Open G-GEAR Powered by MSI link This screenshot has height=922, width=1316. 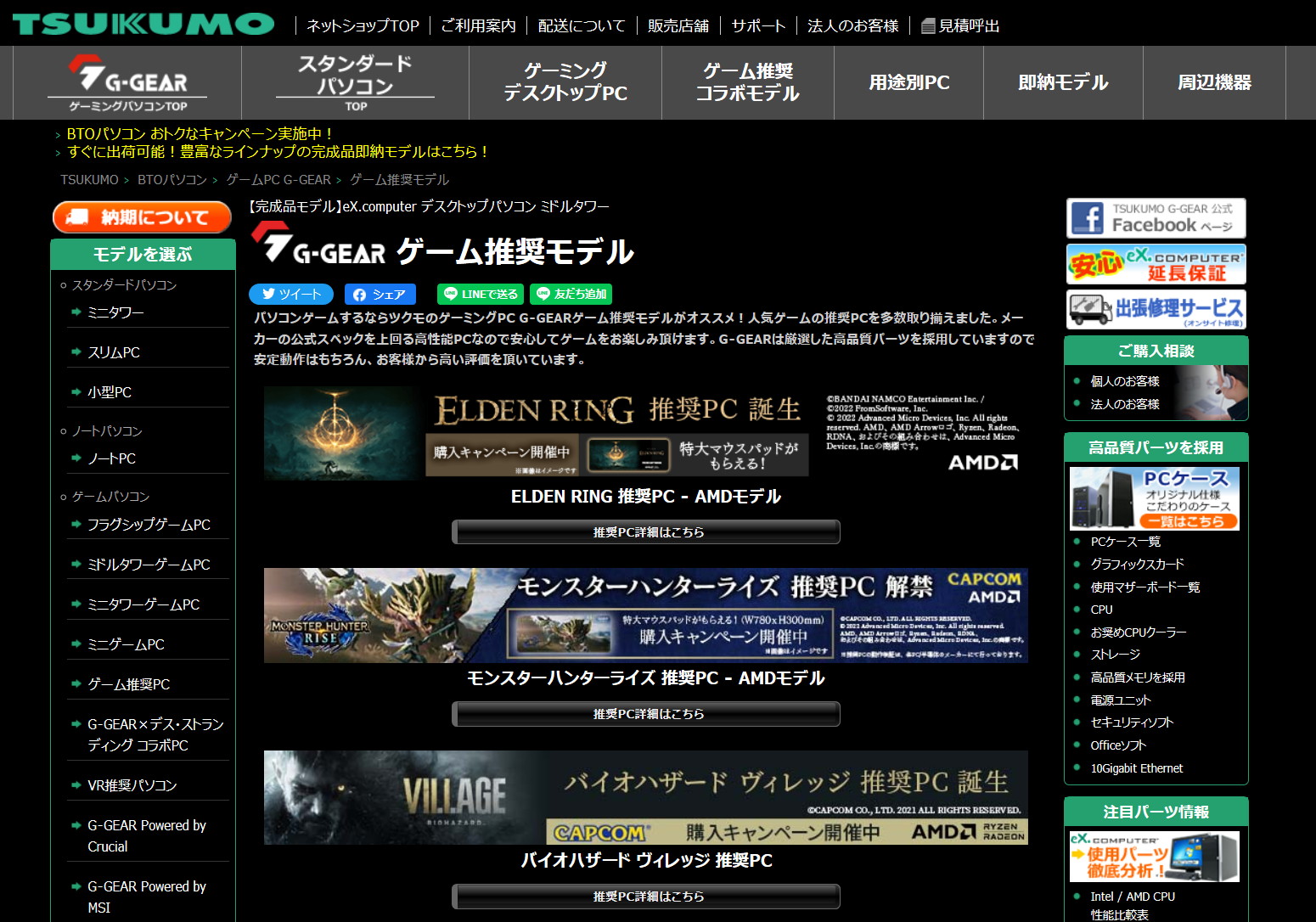pos(147,897)
